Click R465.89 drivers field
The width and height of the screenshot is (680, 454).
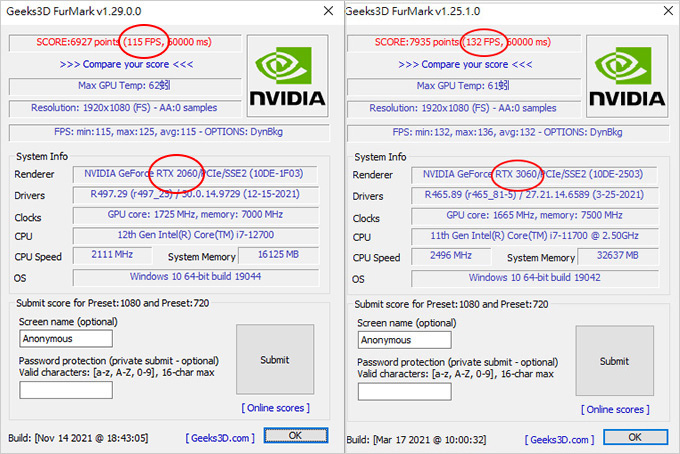point(534,195)
